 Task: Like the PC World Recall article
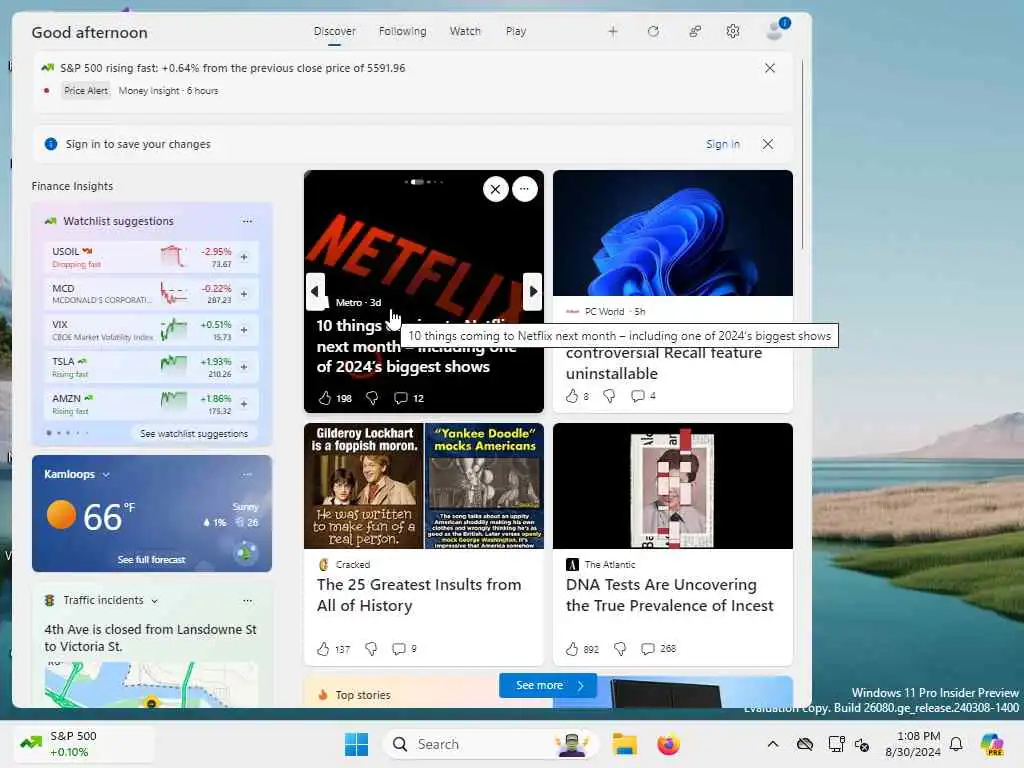point(572,396)
